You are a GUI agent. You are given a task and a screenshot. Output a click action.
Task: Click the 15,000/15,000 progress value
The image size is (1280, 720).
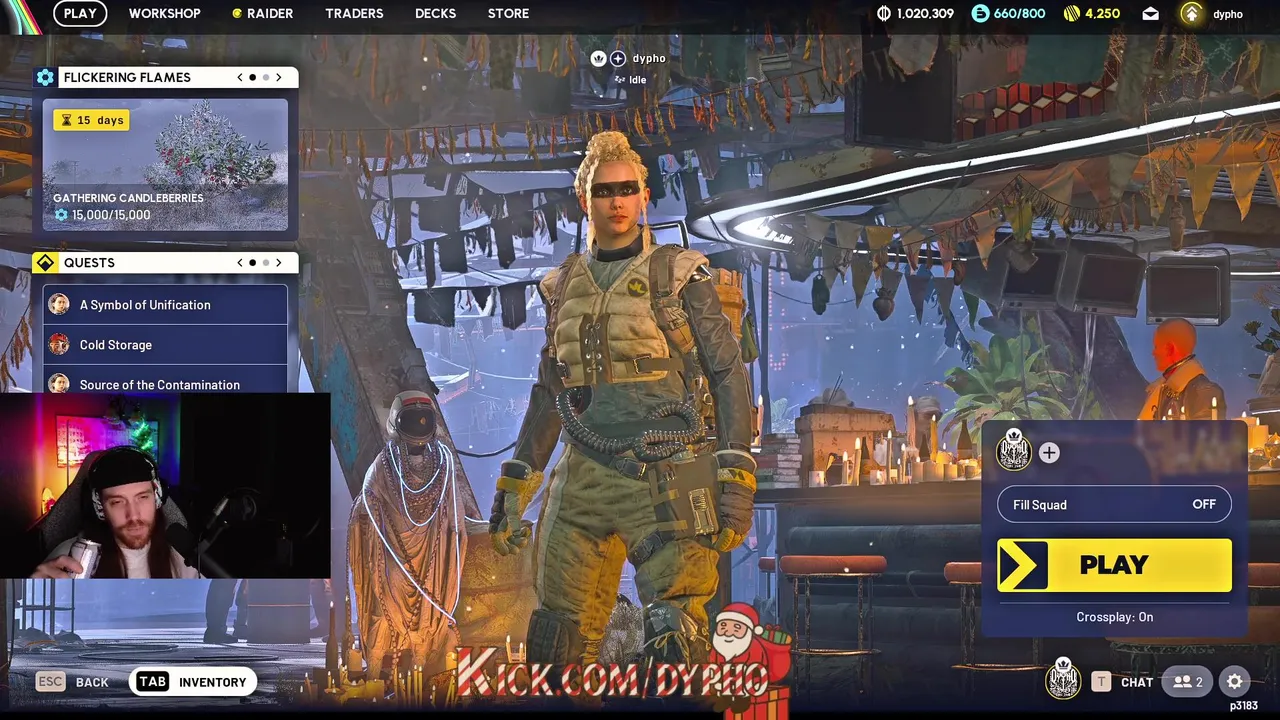[x=111, y=215]
